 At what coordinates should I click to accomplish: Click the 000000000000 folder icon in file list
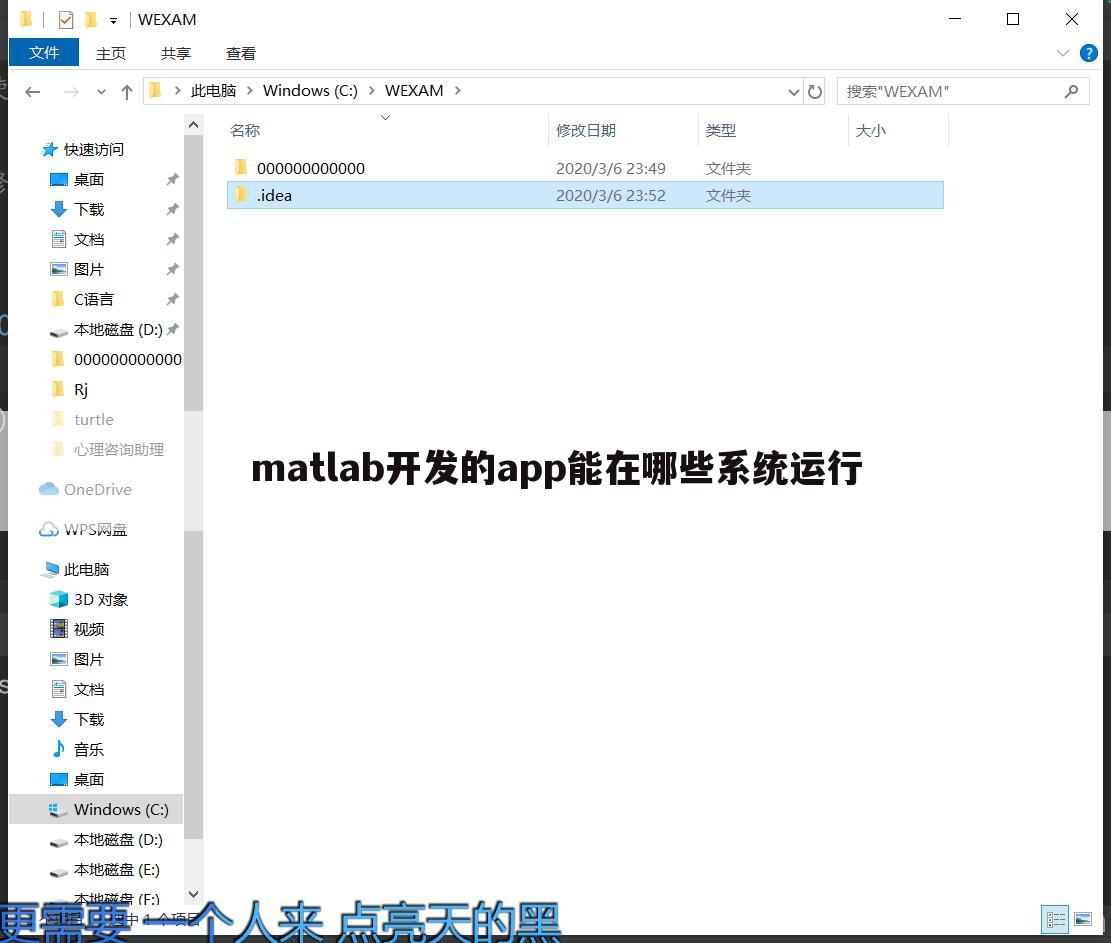241,168
